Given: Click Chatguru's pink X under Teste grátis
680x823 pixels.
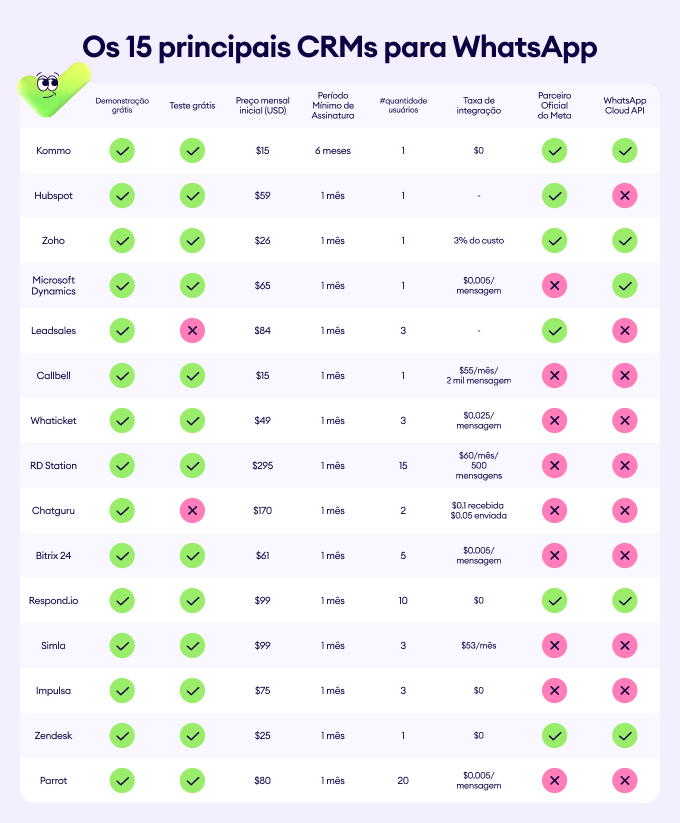Looking at the screenshot, I should point(192,510).
